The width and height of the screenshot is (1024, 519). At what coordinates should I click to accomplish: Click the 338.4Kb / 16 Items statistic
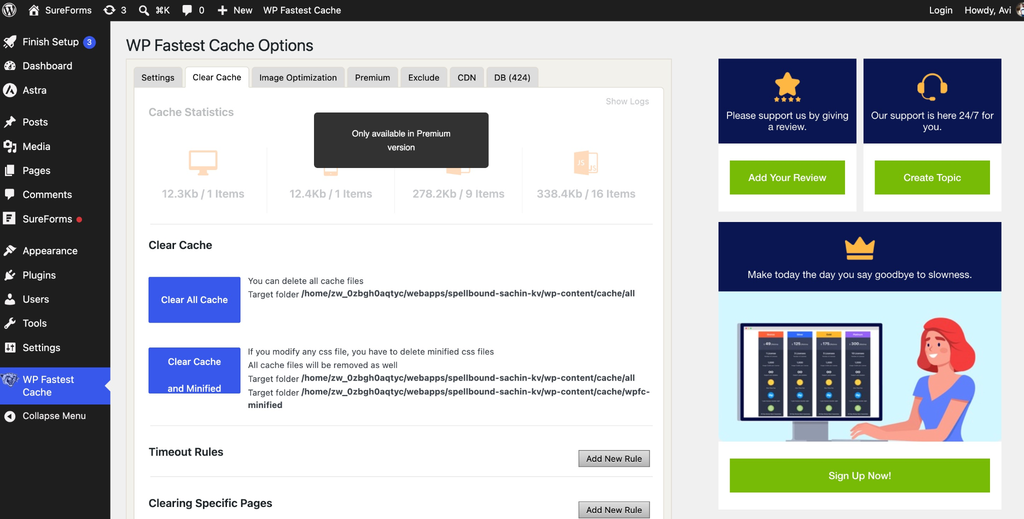pos(586,194)
